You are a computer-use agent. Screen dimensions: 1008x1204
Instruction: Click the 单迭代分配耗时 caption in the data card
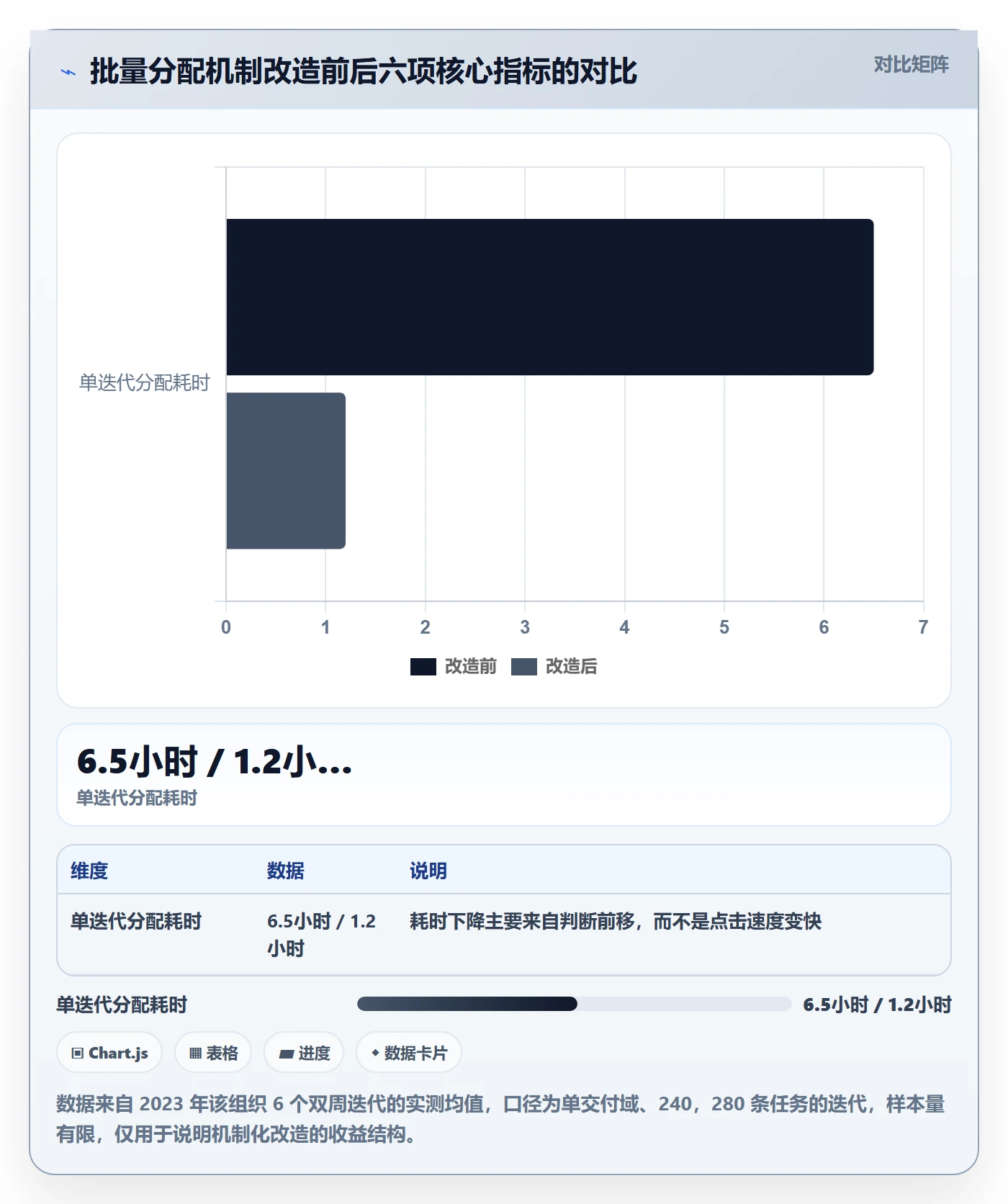tap(137, 798)
